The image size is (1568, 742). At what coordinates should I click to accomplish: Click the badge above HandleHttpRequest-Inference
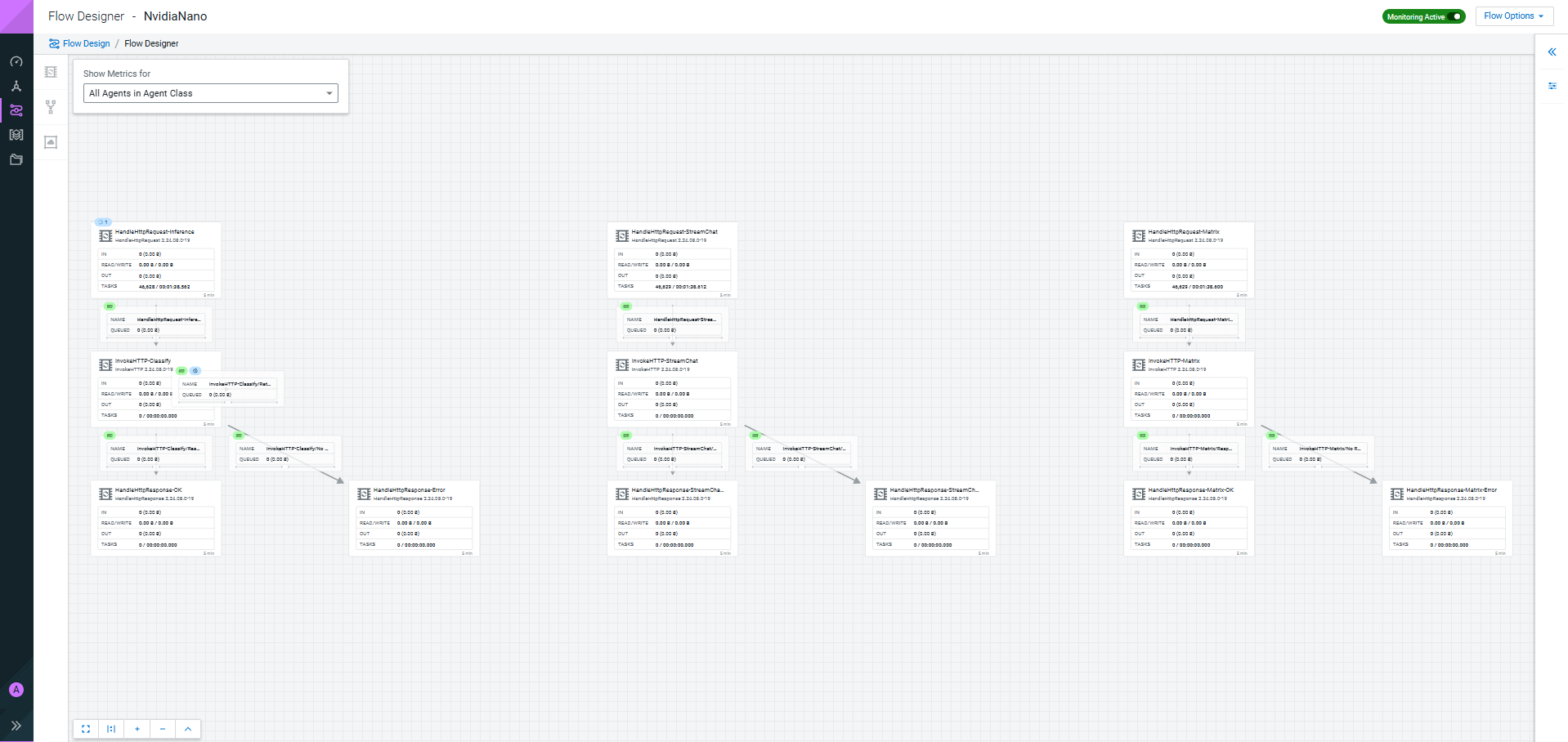[x=103, y=222]
